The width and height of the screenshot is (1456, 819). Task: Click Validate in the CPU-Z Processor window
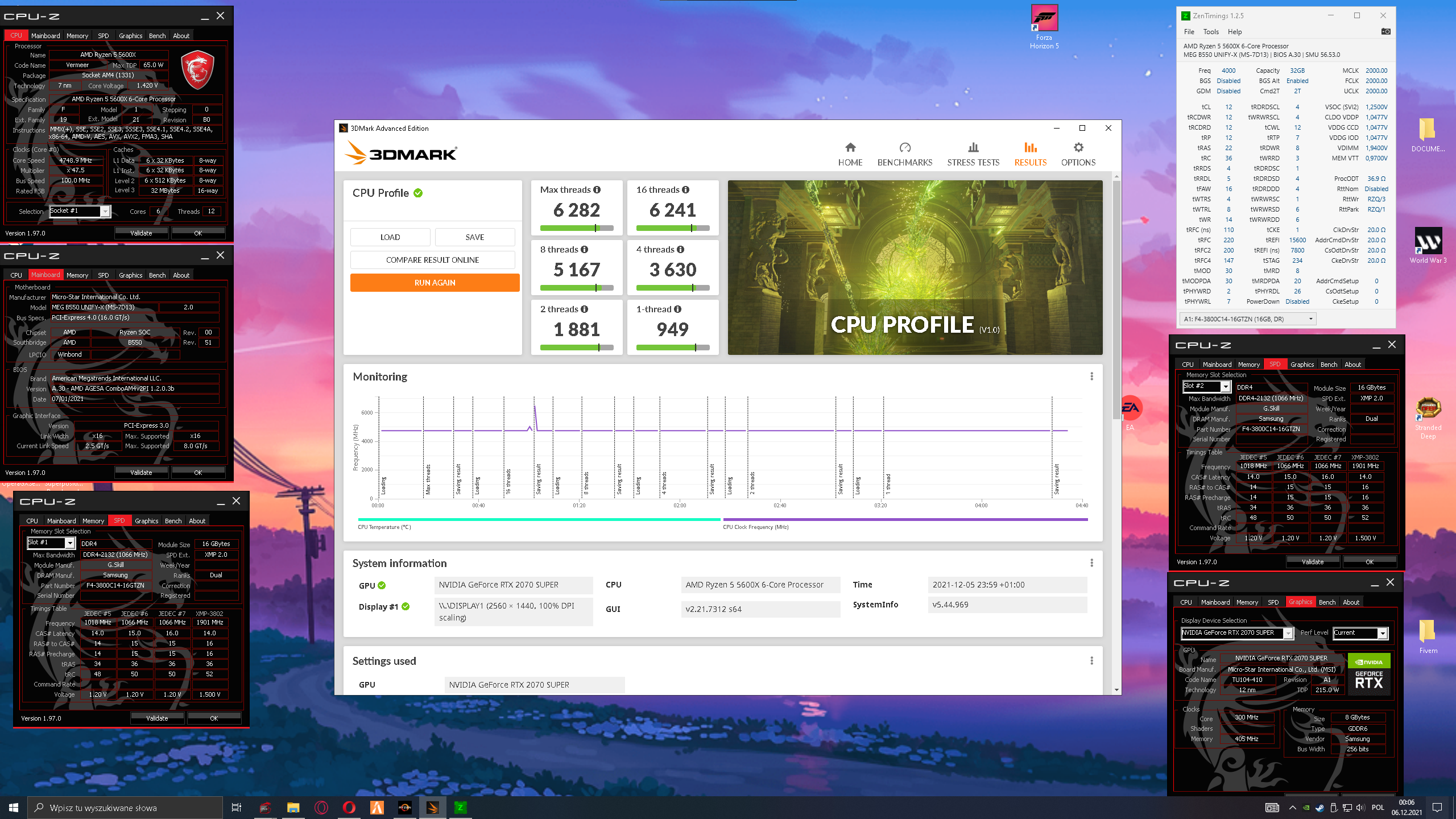(141, 233)
